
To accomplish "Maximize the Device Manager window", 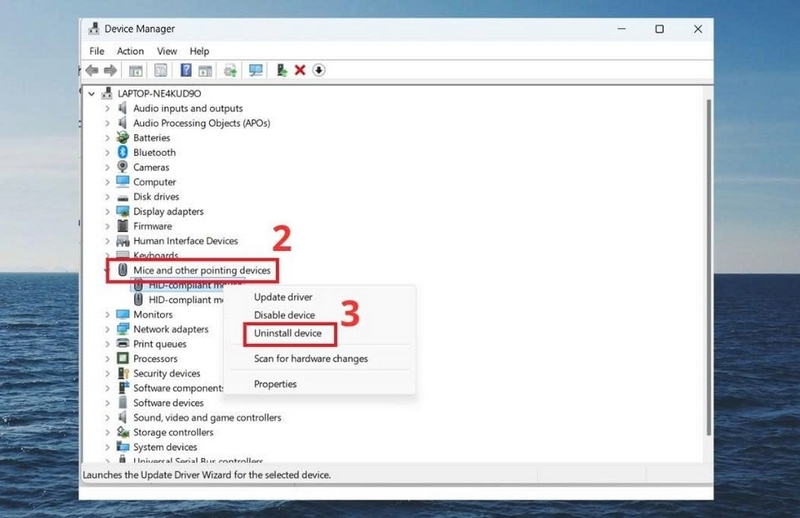I will [x=659, y=29].
